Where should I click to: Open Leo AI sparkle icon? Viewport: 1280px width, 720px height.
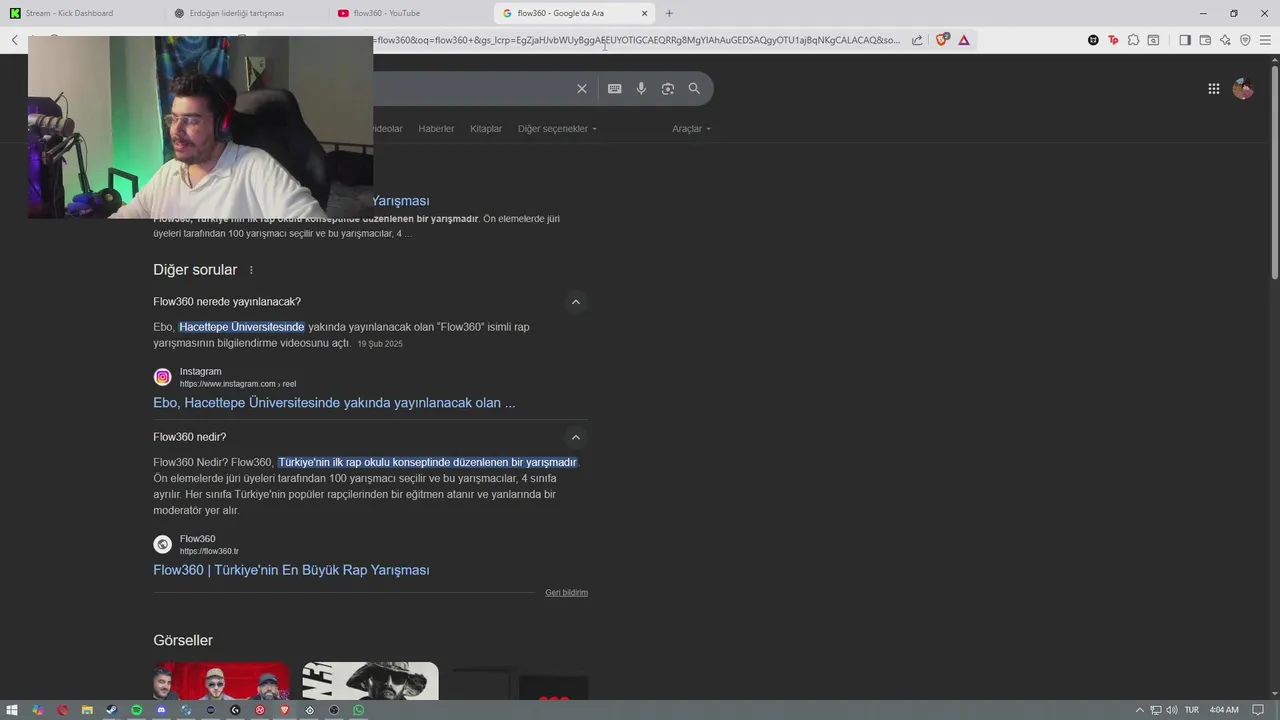point(1225,41)
